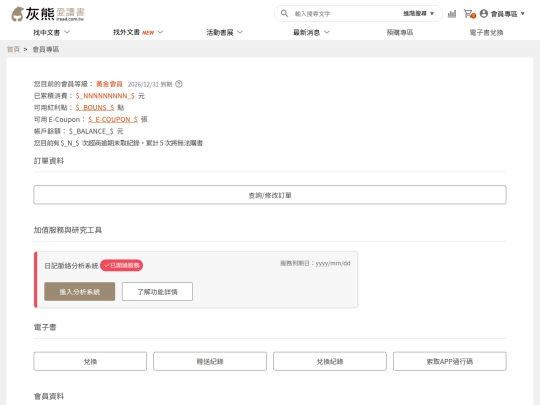Click the 會員專區 breadcrumb text

point(46,49)
